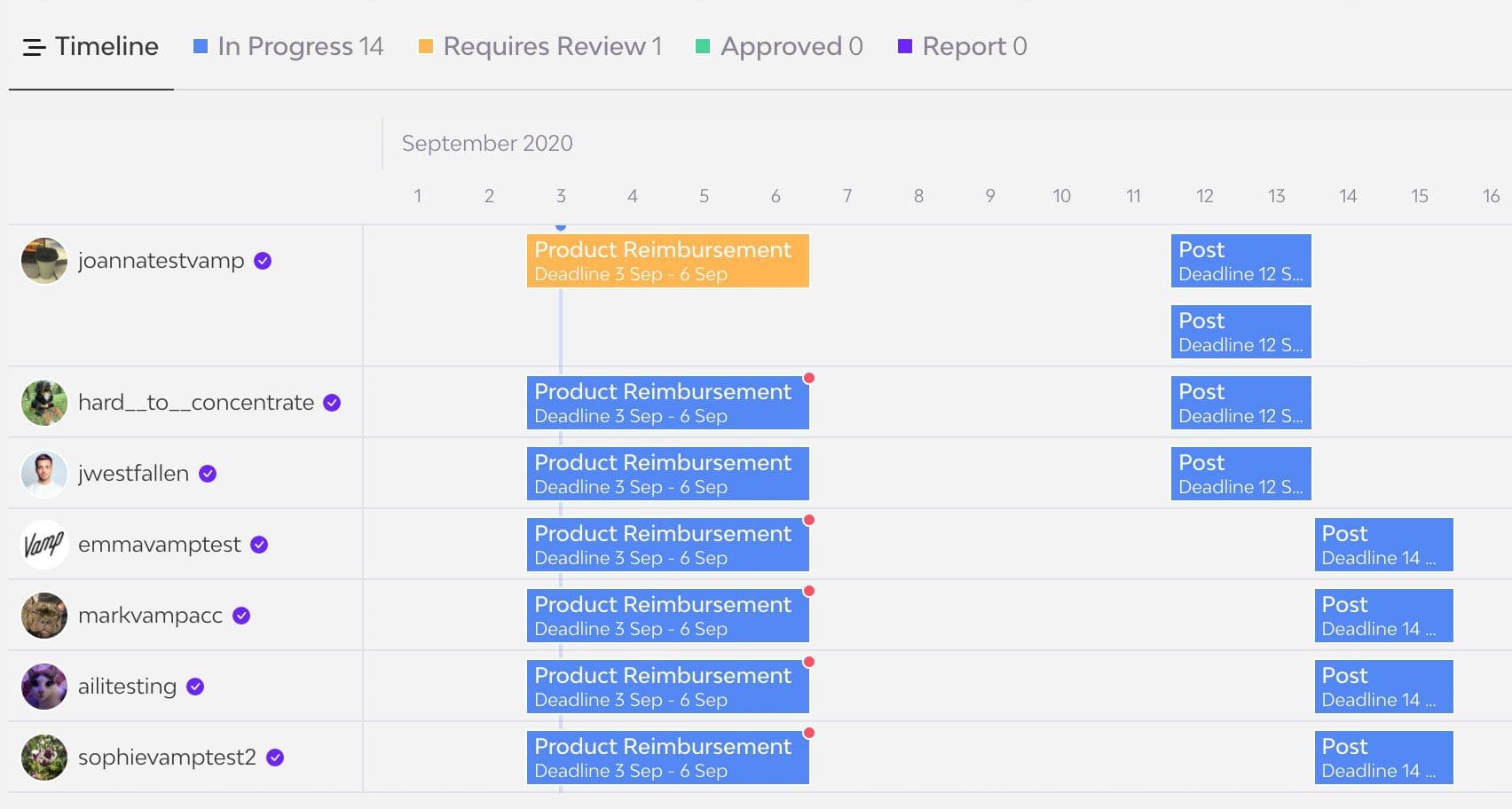This screenshot has height=809, width=1512.
Task: Open the orange Product Reimbursement task bar
Action: point(667,261)
